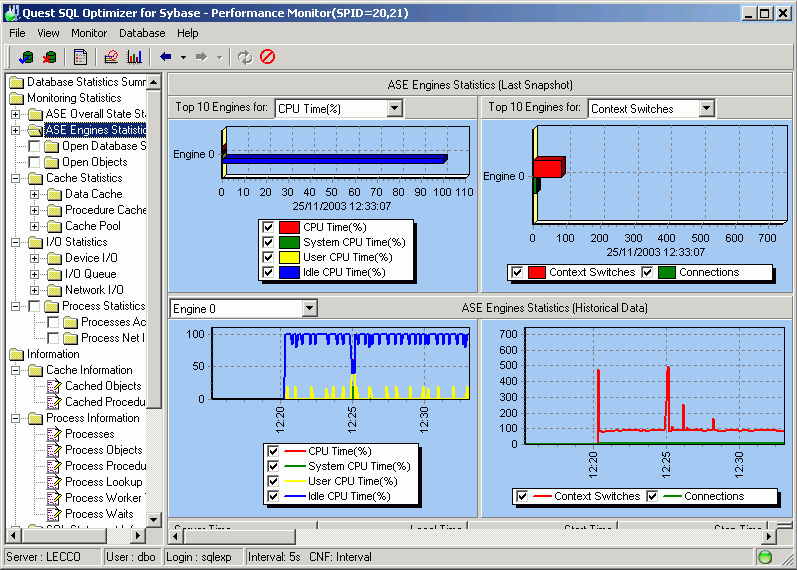The width and height of the screenshot is (797, 570).
Task: Click the red CPU Time(%) legend swatch
Action: click(x=288, y=227)
